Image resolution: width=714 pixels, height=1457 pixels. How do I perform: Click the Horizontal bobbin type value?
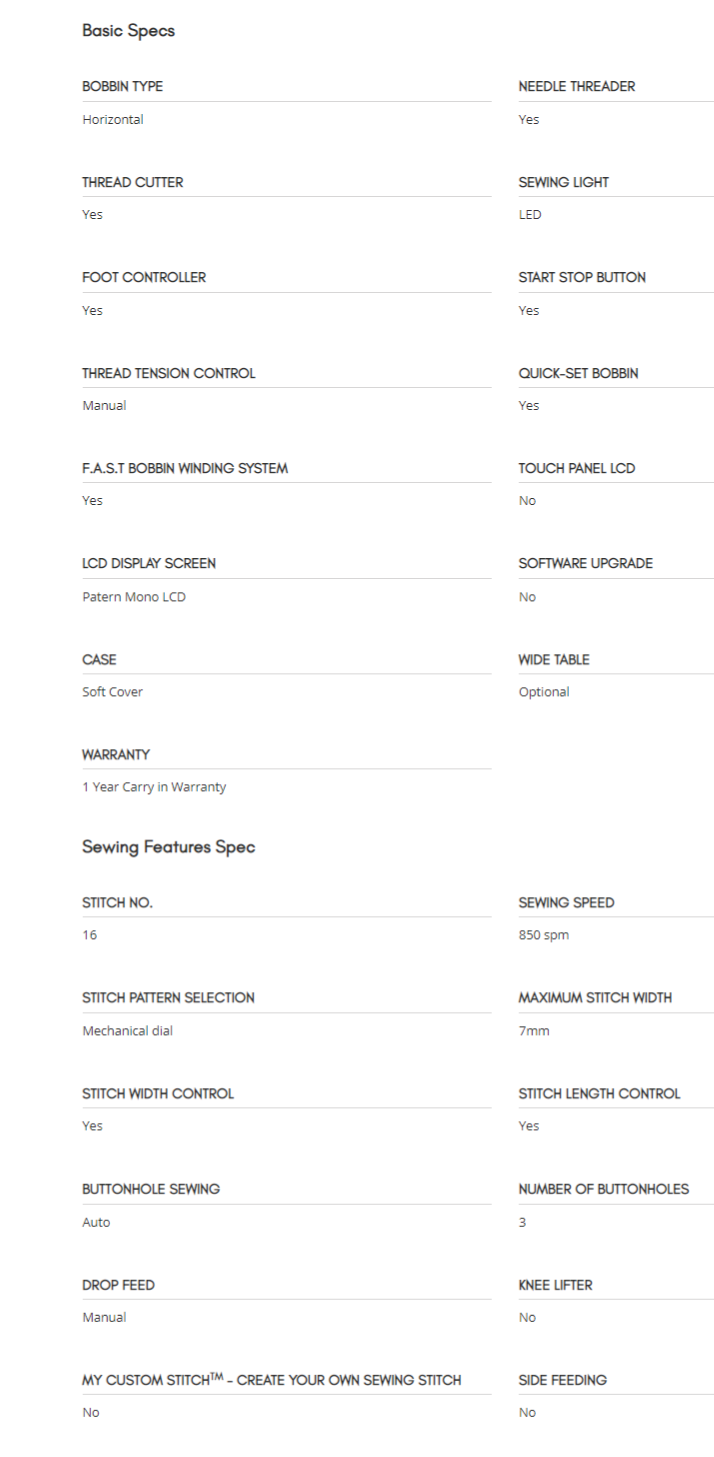pyautogui.click(x=112, y=120)
